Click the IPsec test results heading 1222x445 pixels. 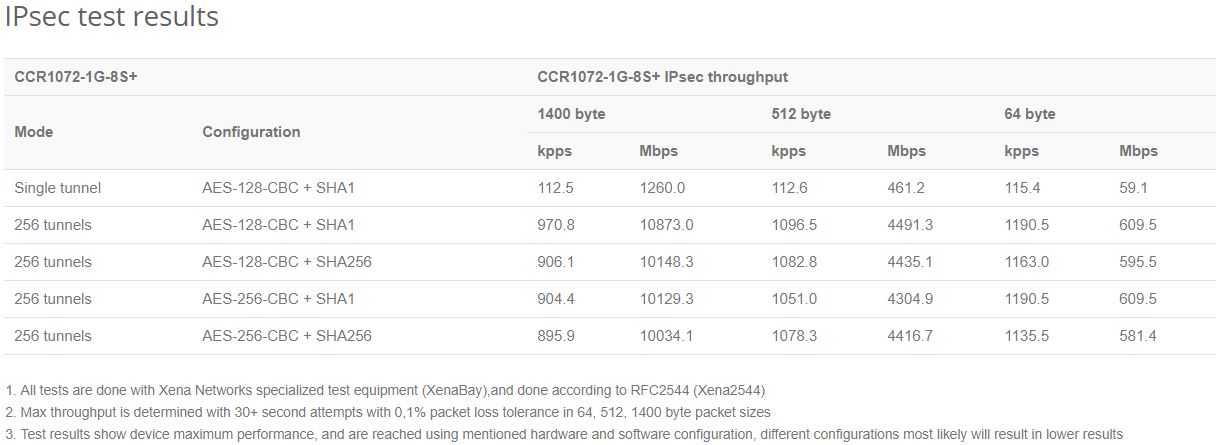(112, 17)
